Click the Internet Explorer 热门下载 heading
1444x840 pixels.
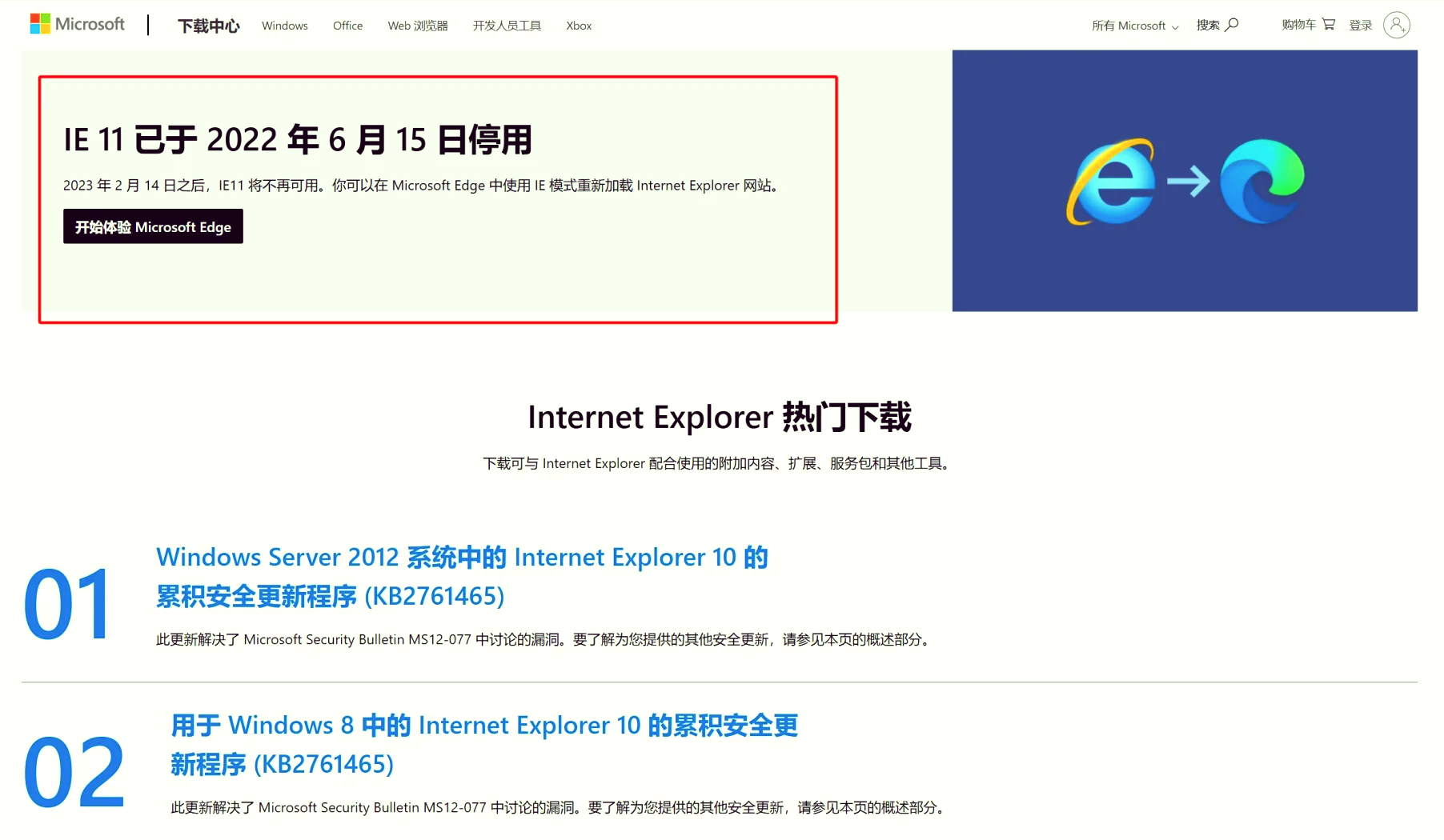click(x=720, y=417)
